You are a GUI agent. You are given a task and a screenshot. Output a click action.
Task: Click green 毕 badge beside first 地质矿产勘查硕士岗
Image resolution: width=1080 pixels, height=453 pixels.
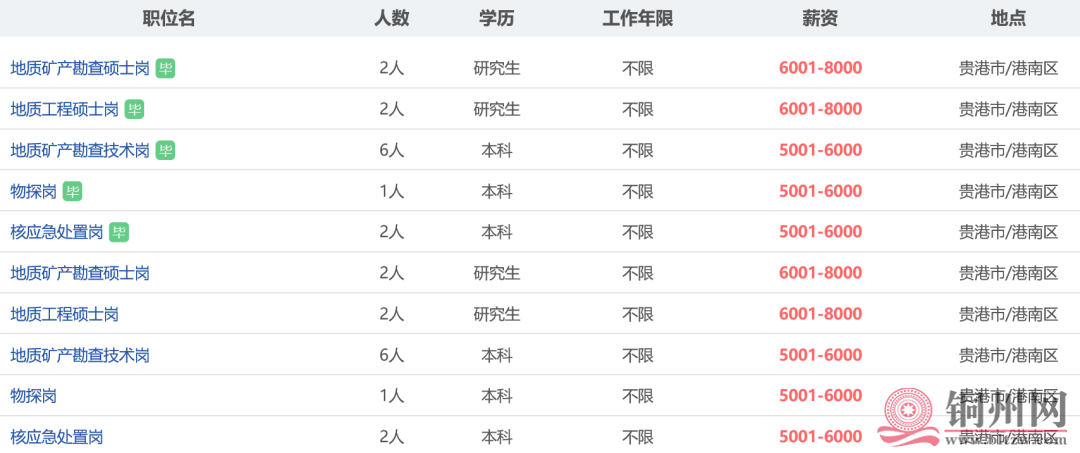(165, 68)
